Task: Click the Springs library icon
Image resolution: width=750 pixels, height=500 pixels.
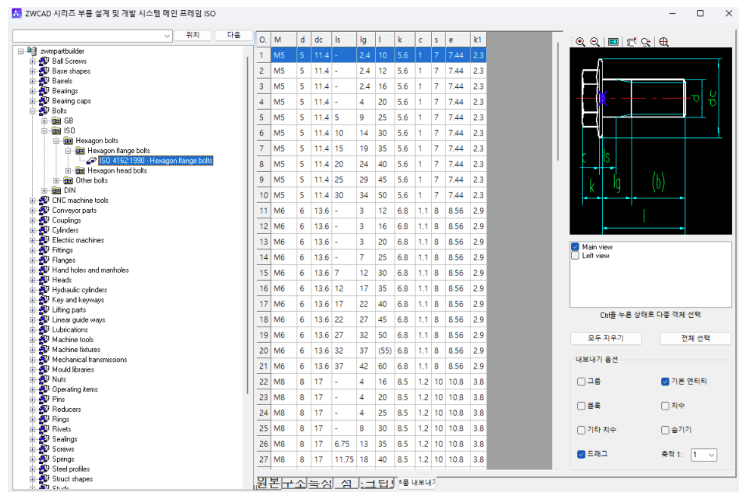Action: (x=44, y=459)
